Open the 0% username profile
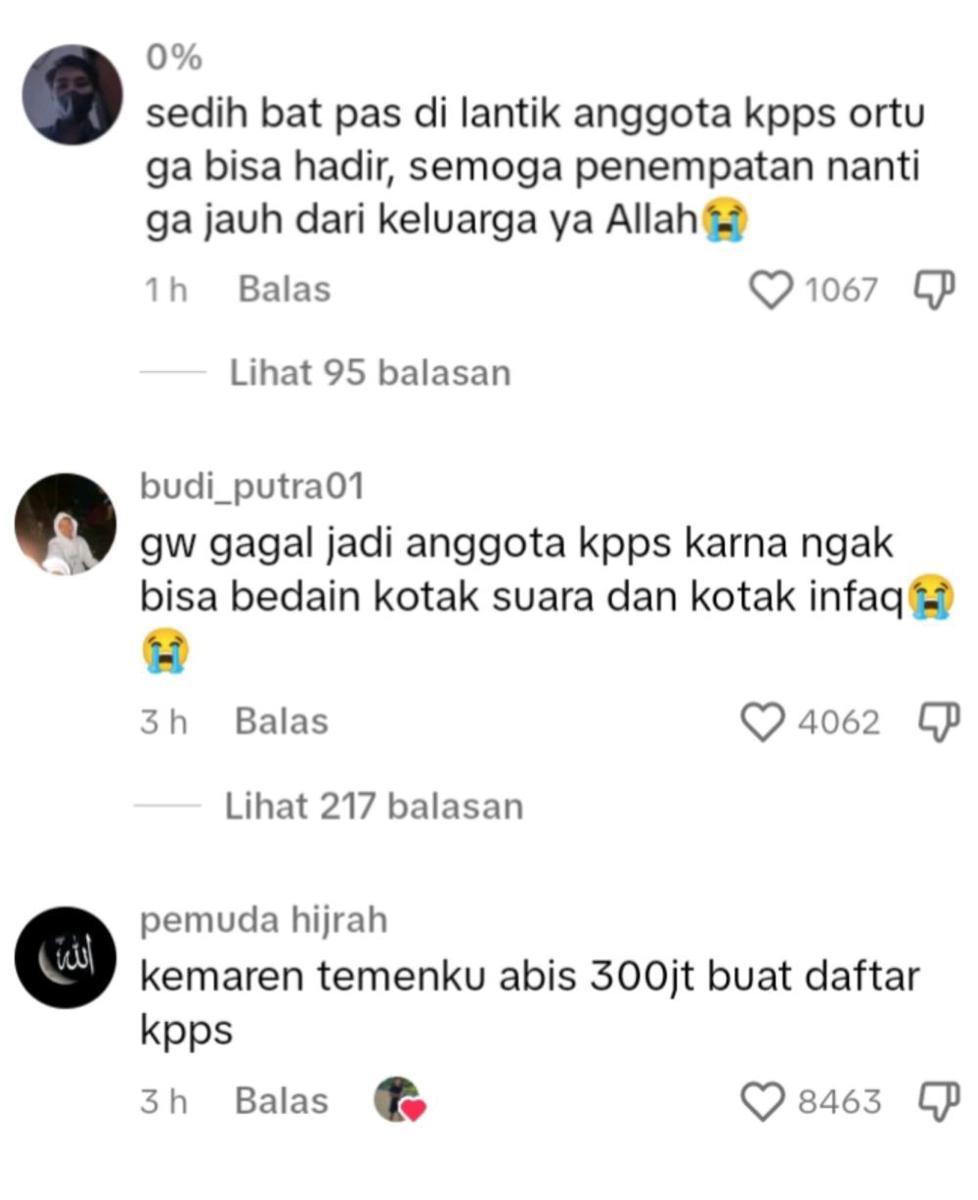Image resolution: width=978 pixels, height=1200 pixels. [x=174, y=58]
